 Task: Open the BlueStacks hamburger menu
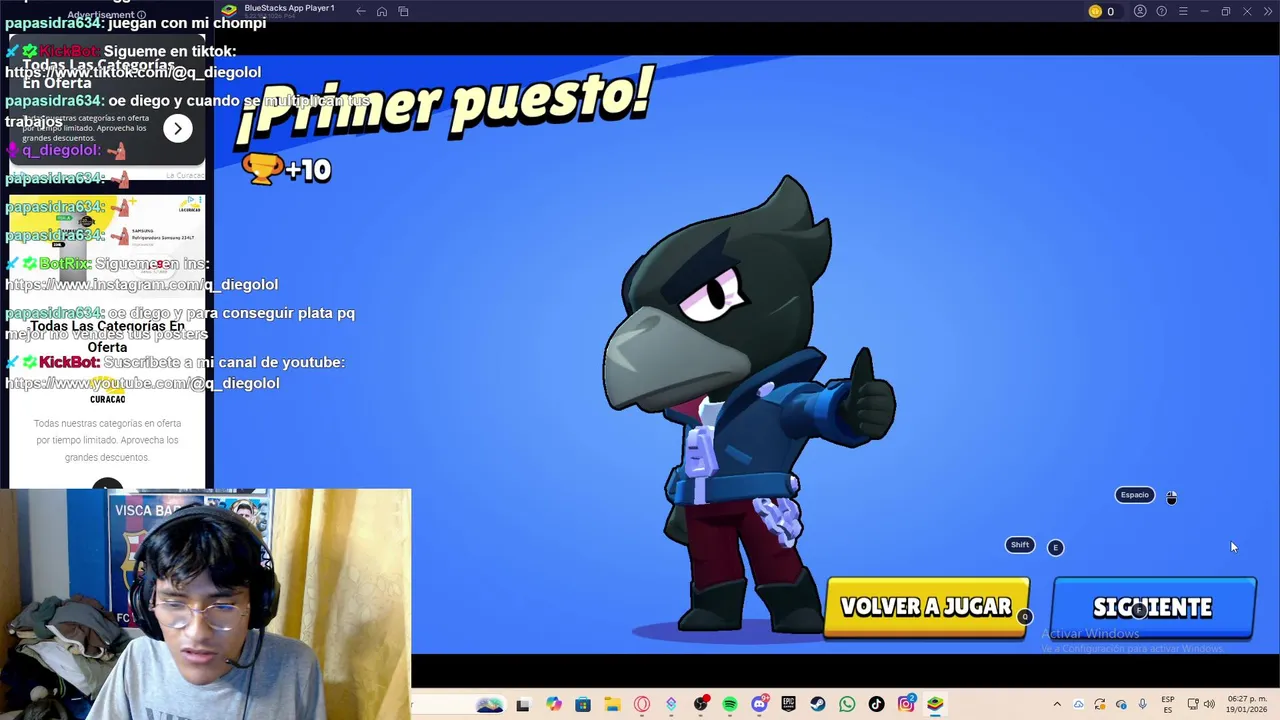[1183, 11]
